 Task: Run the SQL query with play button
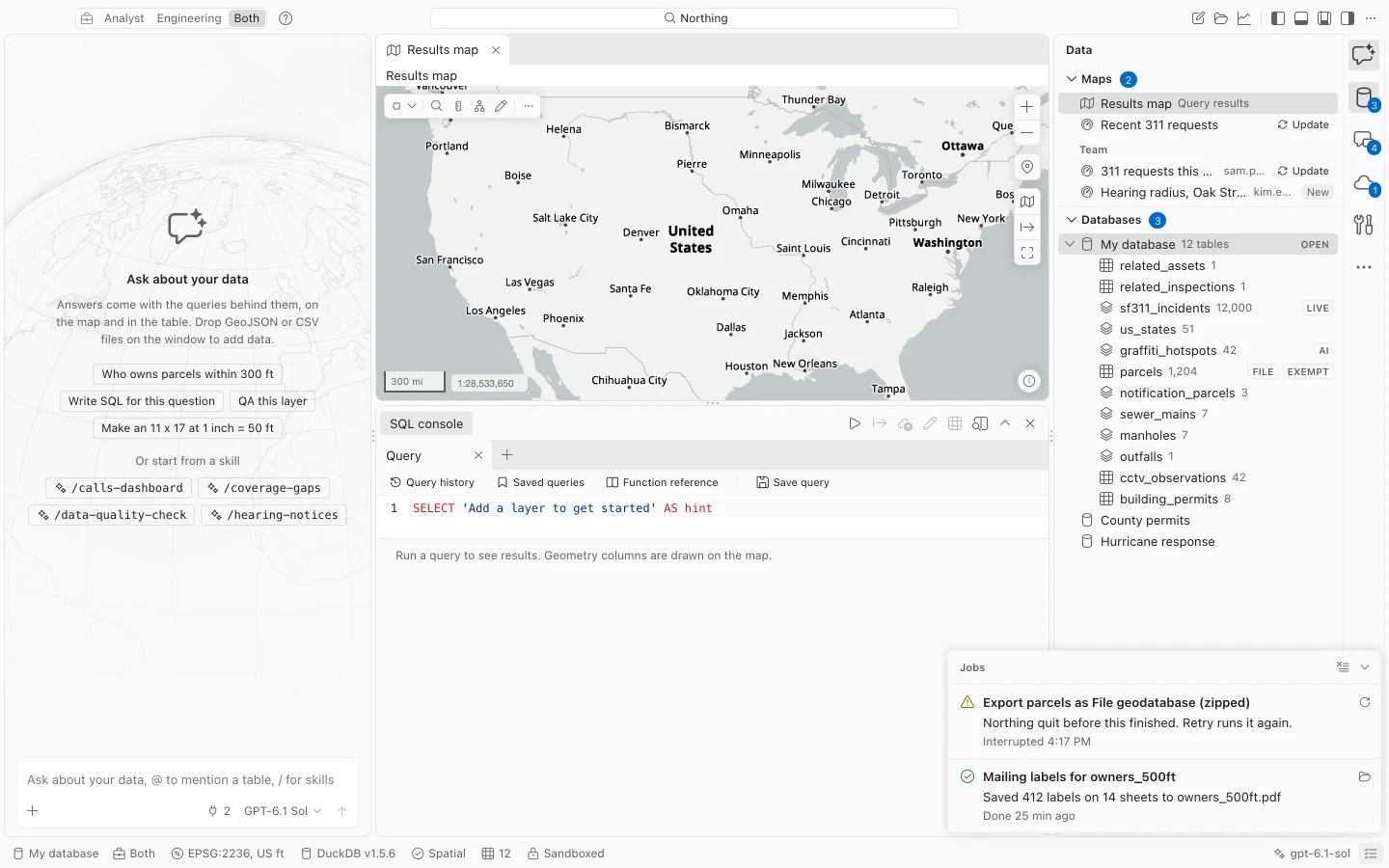coord(855,423)
